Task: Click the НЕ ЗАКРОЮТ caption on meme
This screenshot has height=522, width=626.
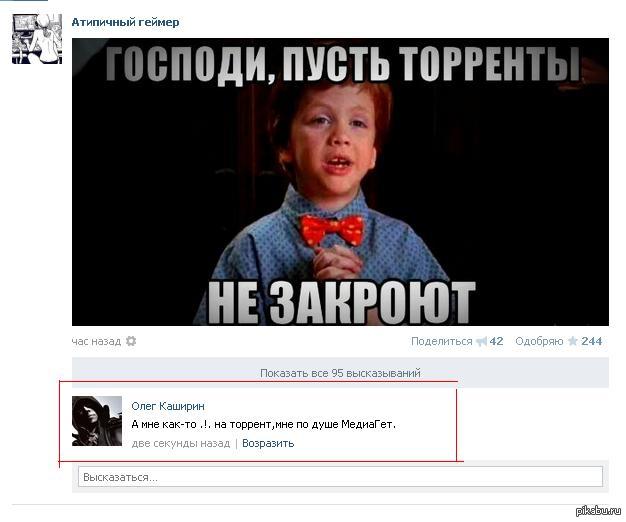Action: 342,303
